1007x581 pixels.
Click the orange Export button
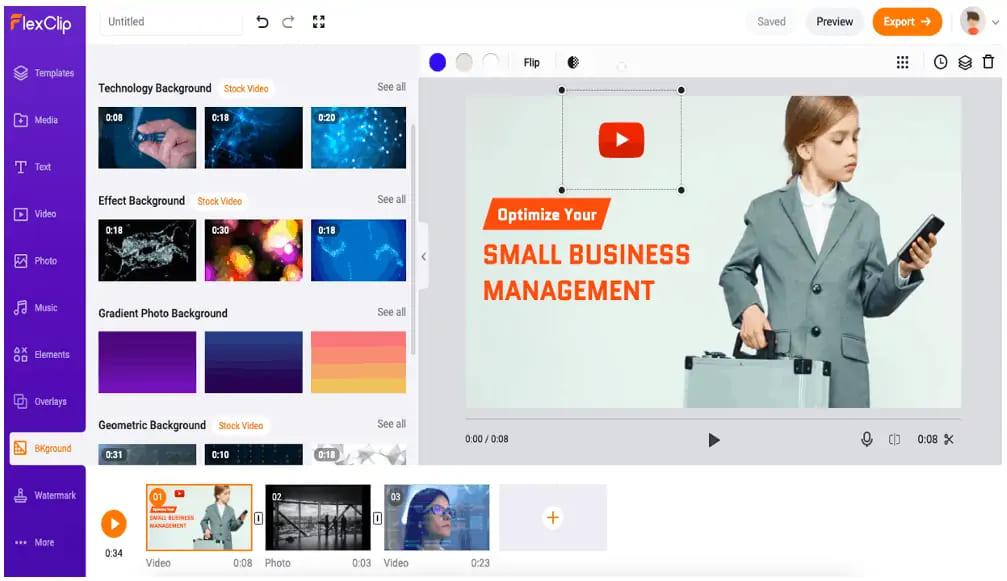click(x=907, y=22)
